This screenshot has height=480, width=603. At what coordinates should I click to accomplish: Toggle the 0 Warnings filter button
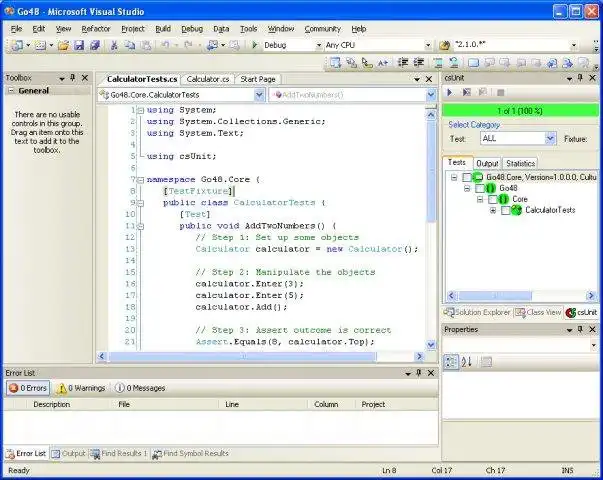click(x=81, y=388)
